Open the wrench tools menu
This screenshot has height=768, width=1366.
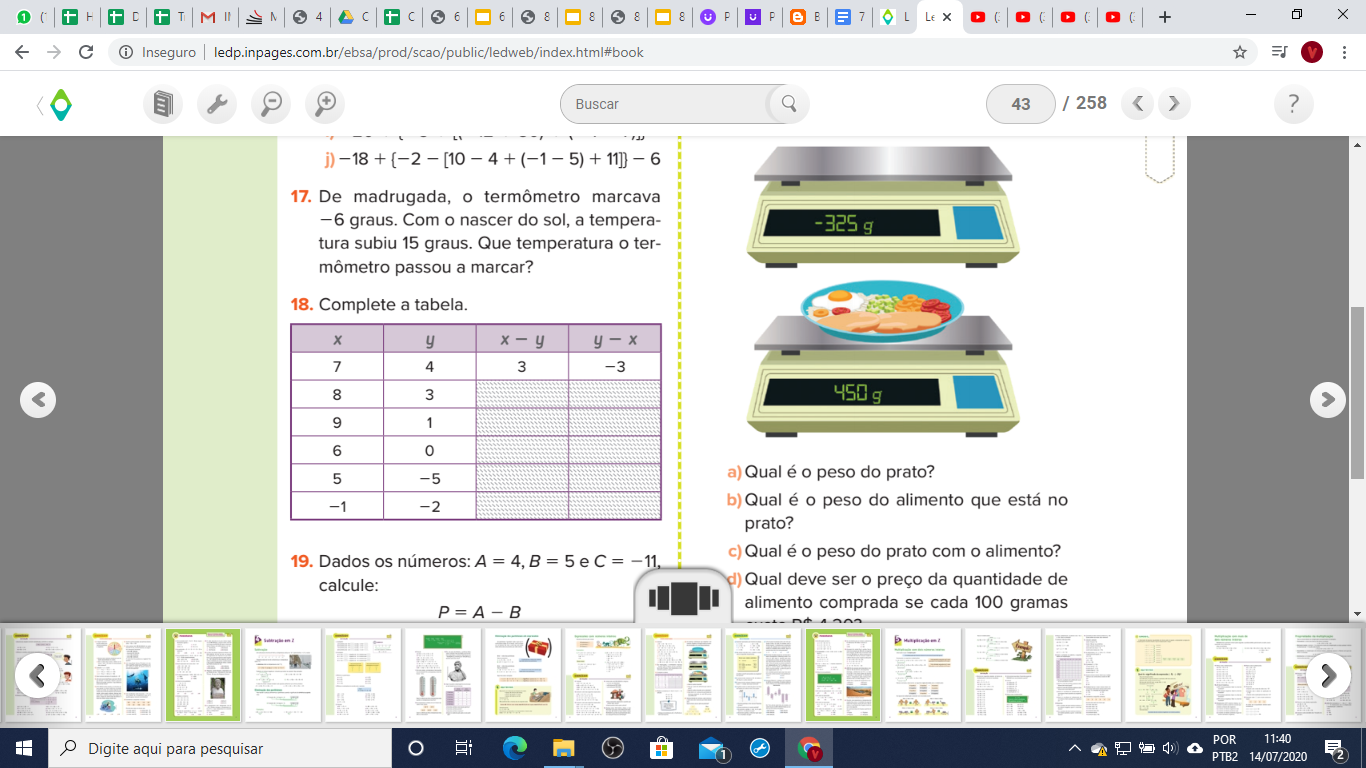(x=217, y=103)
